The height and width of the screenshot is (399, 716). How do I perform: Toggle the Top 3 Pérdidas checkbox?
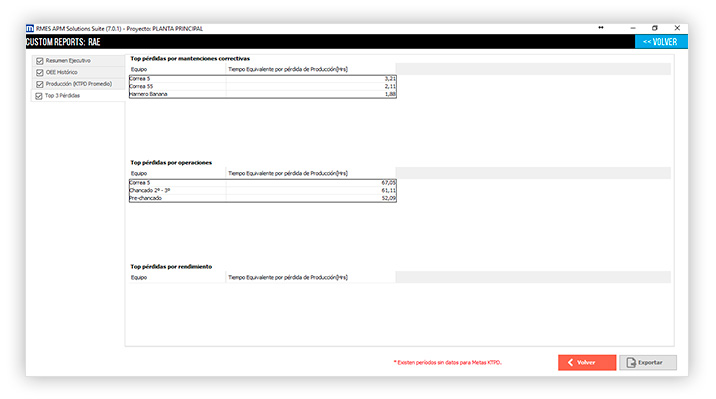tap(39, 96)
